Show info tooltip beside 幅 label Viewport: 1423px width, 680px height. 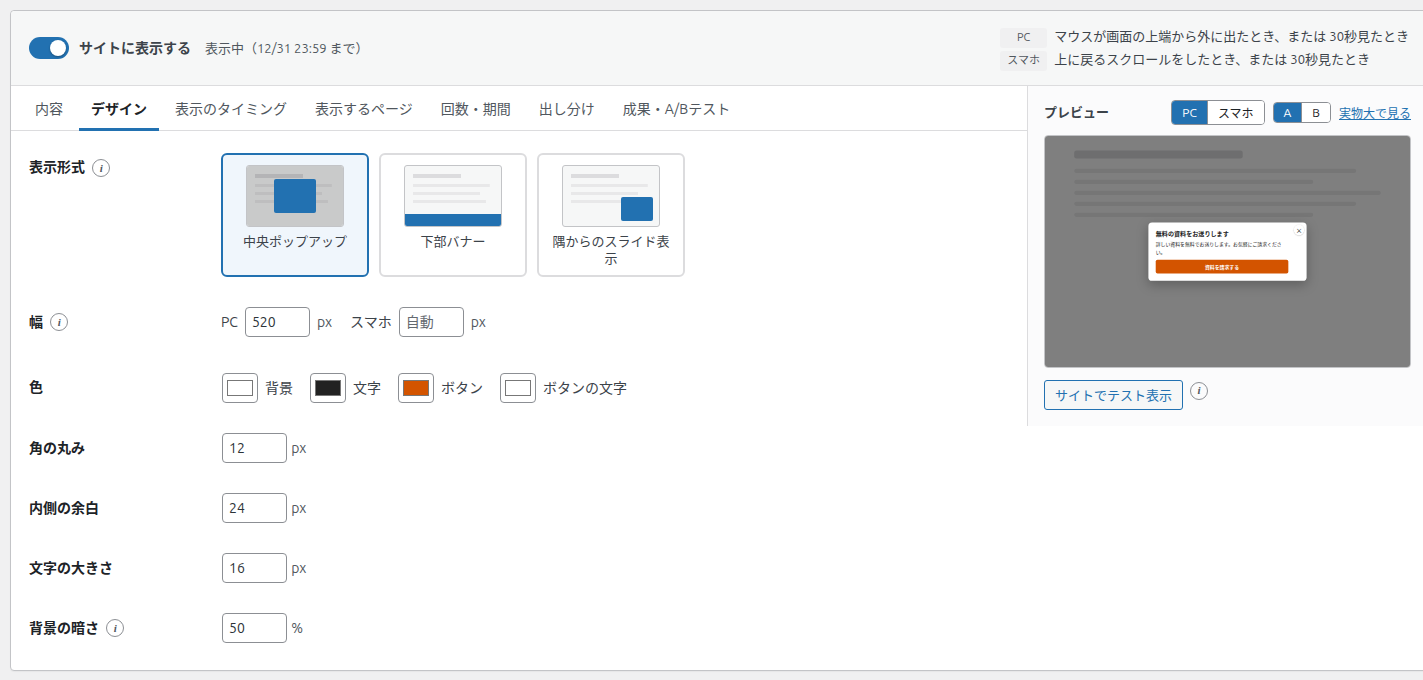(59, 322)
